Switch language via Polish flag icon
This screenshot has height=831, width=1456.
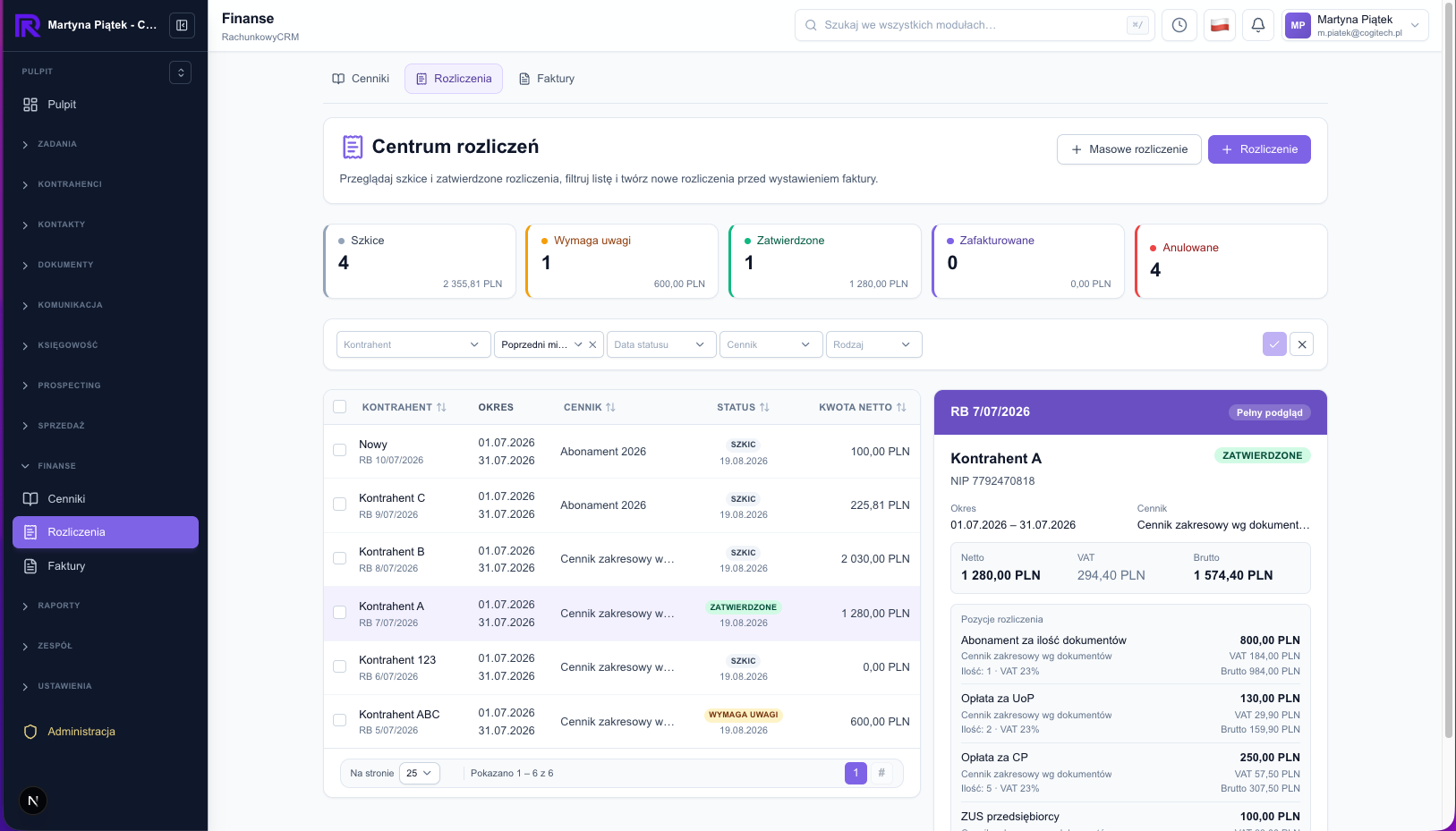(x=1219, y=25)
